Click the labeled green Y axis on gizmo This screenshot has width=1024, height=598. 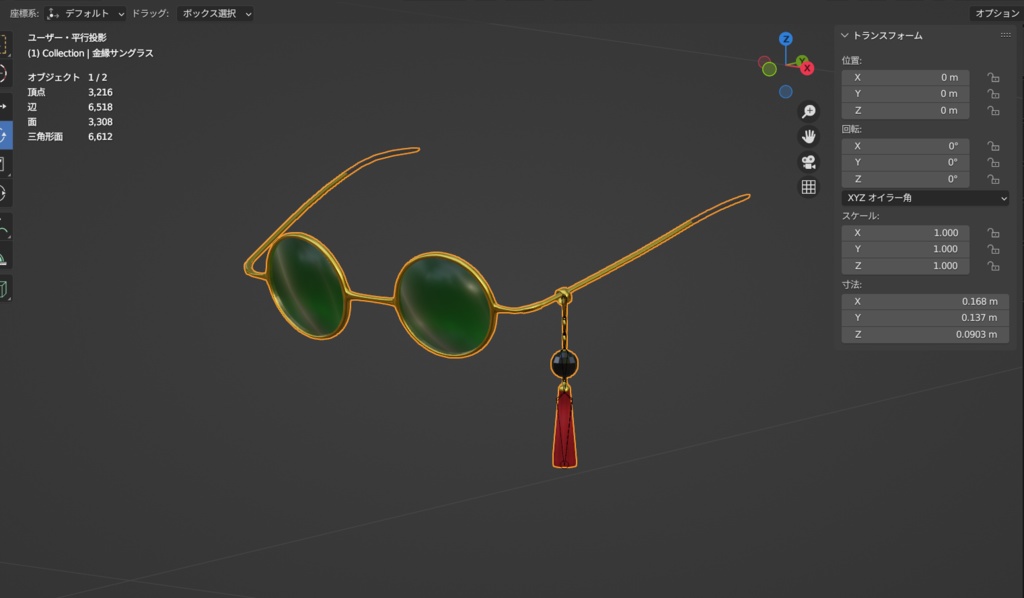coord(801,61)
